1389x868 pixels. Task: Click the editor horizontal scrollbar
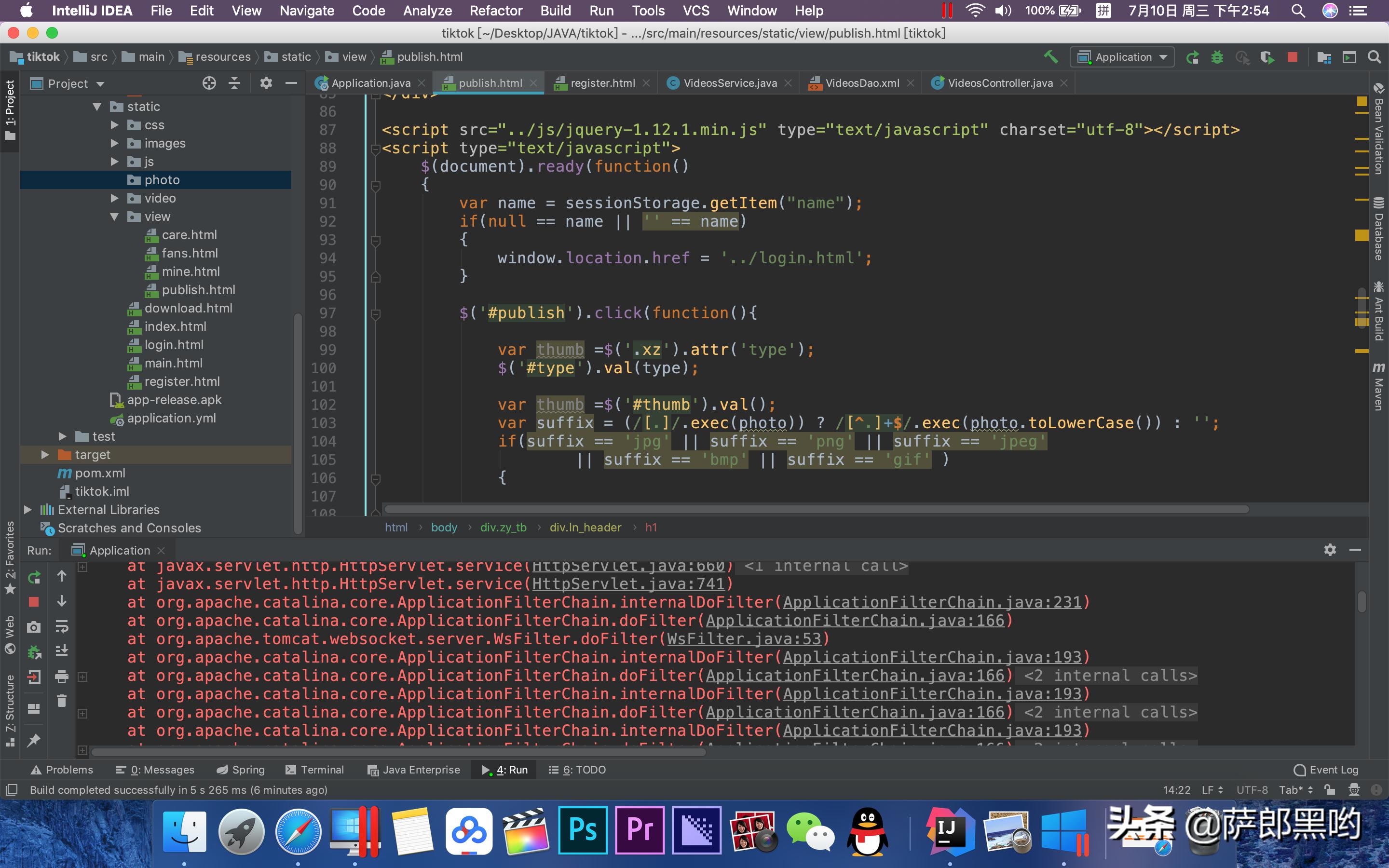tap(815, 509)
